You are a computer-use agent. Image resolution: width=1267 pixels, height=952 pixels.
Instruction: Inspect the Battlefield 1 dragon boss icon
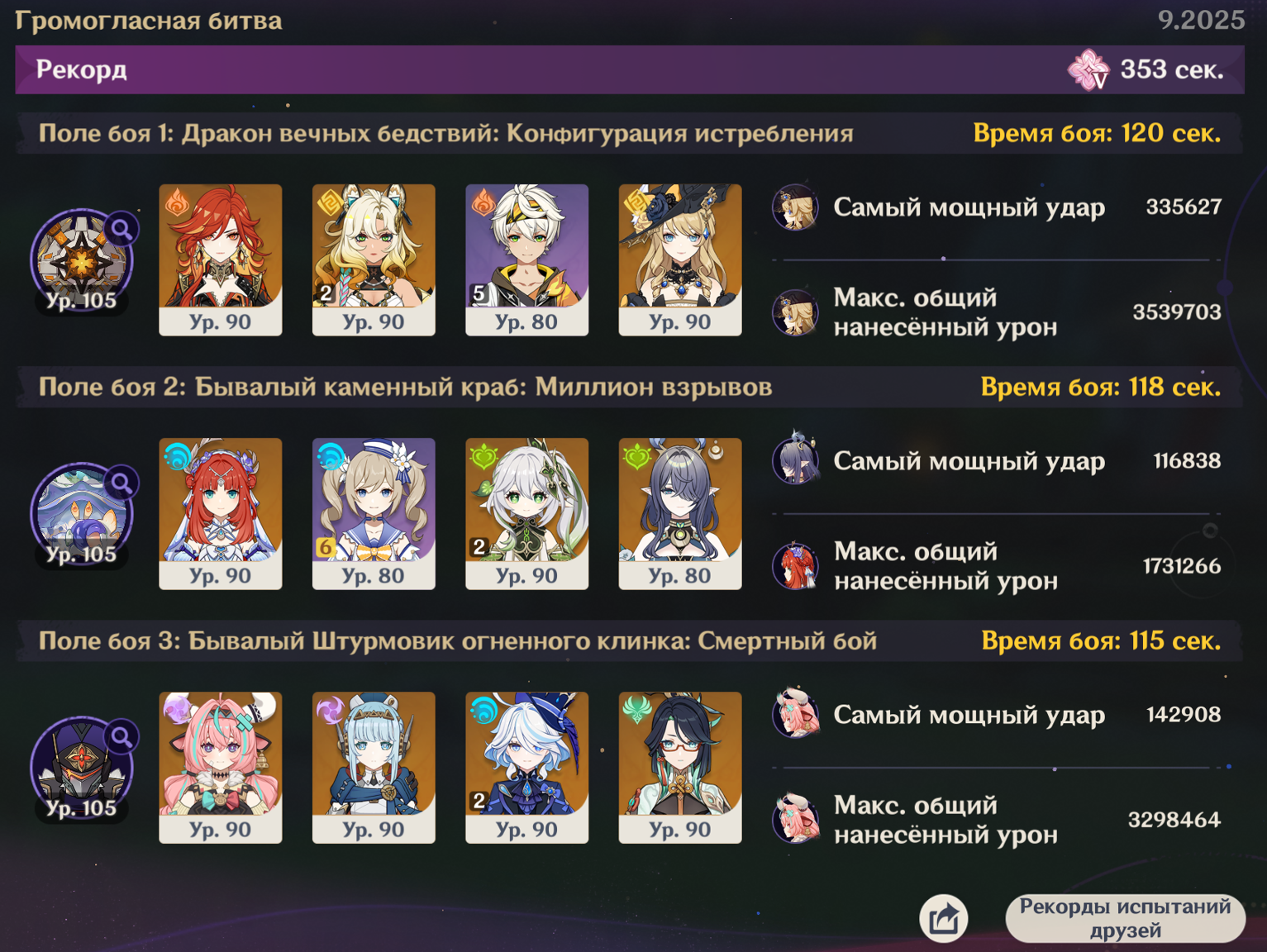tap(82, 260)
